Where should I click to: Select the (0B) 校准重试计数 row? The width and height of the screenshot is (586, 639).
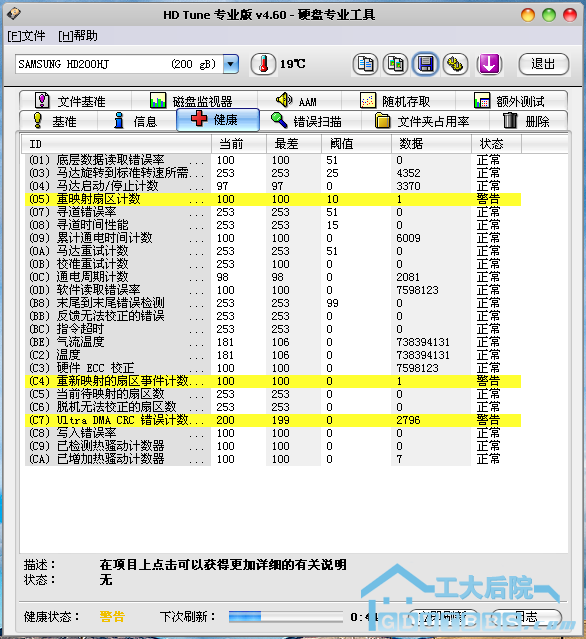(x=273, y=264)
